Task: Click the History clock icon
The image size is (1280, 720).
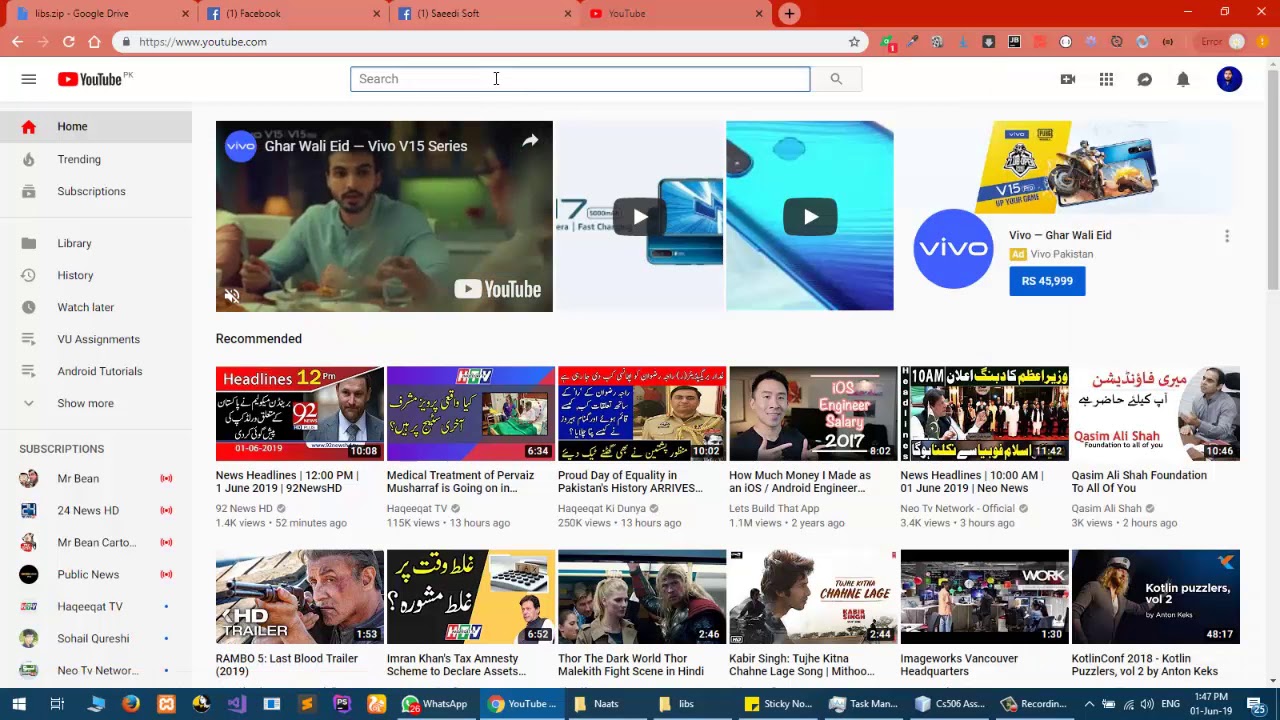Action: 29,275
